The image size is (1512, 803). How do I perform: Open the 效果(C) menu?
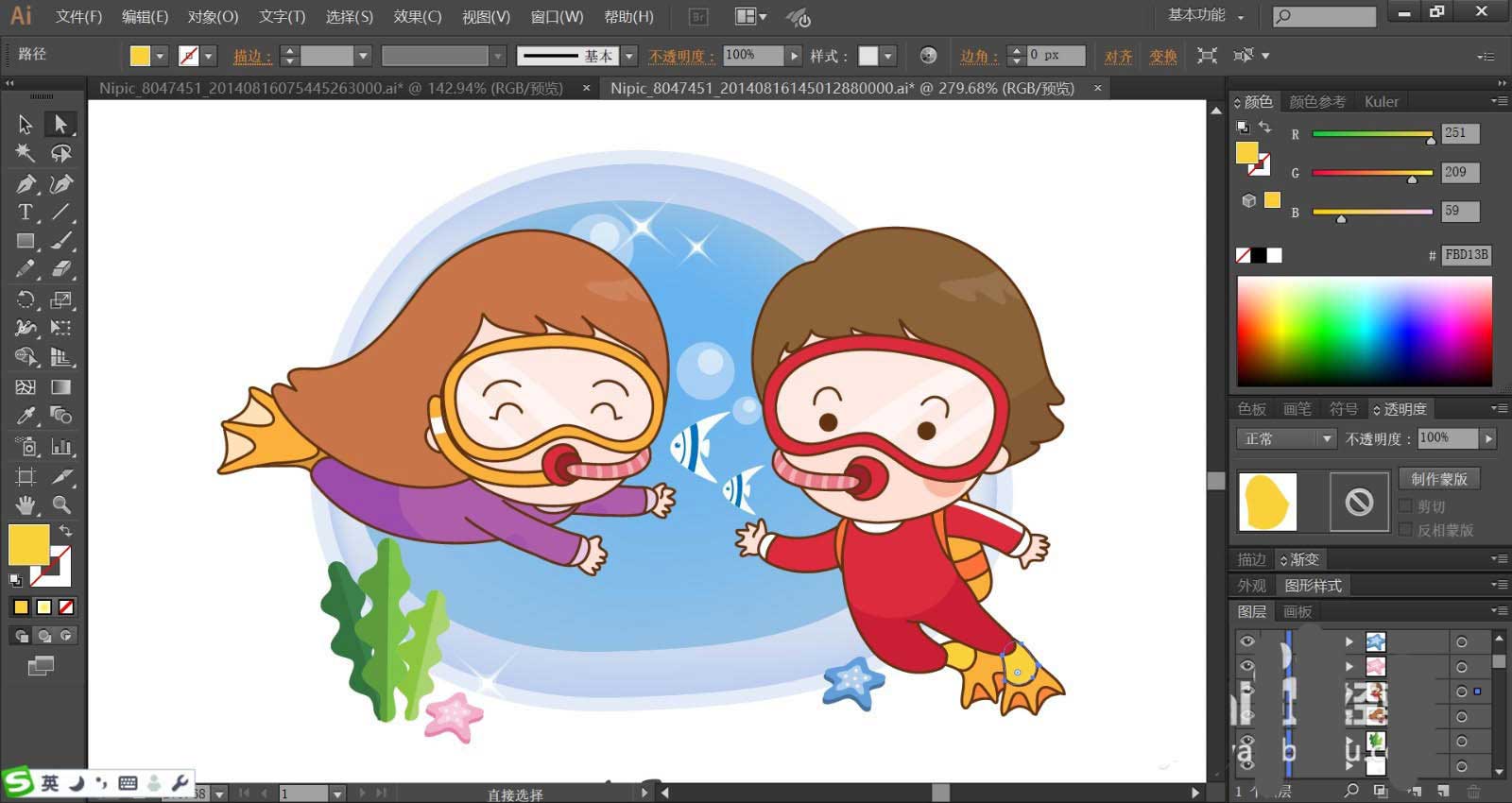[418, 17]
